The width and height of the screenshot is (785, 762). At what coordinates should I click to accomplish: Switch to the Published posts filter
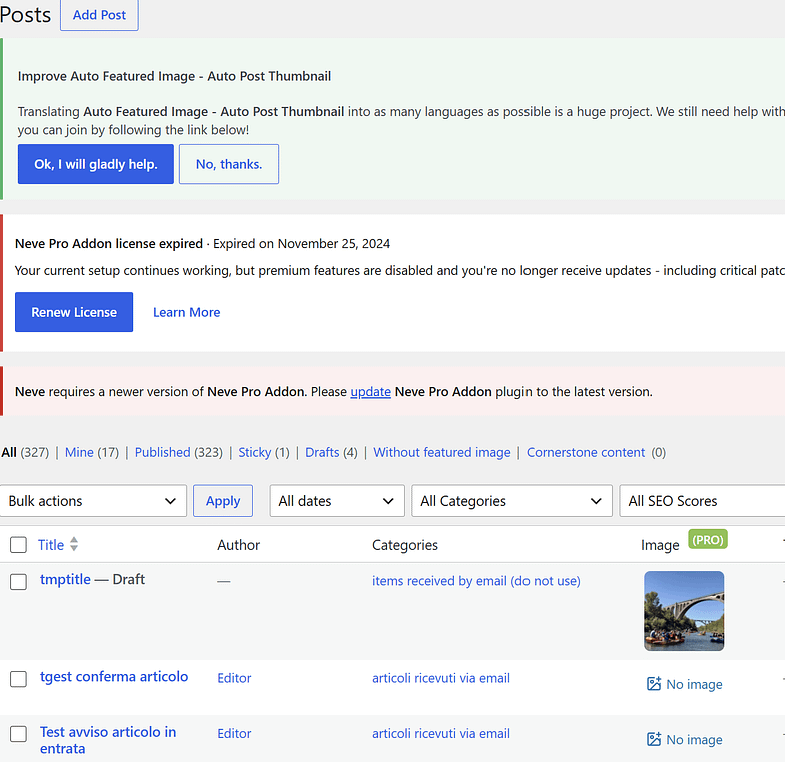point(163,453)
